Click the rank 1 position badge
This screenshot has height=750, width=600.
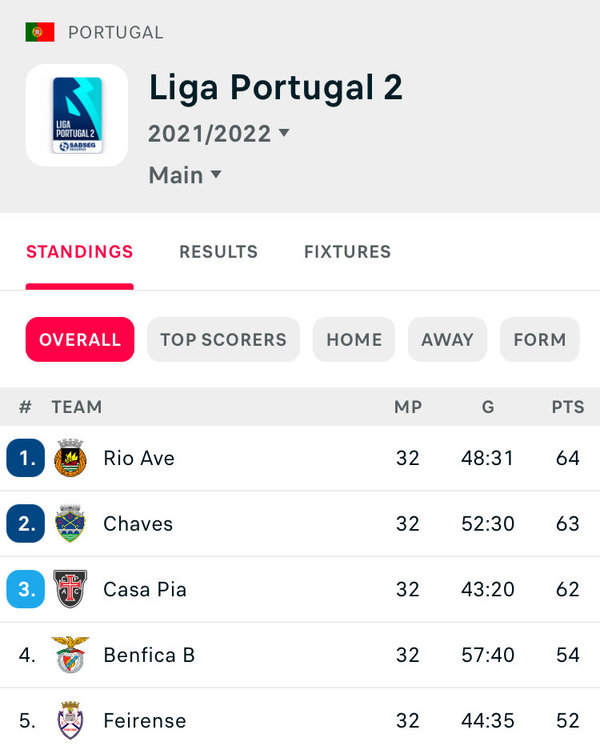[26, 458]
